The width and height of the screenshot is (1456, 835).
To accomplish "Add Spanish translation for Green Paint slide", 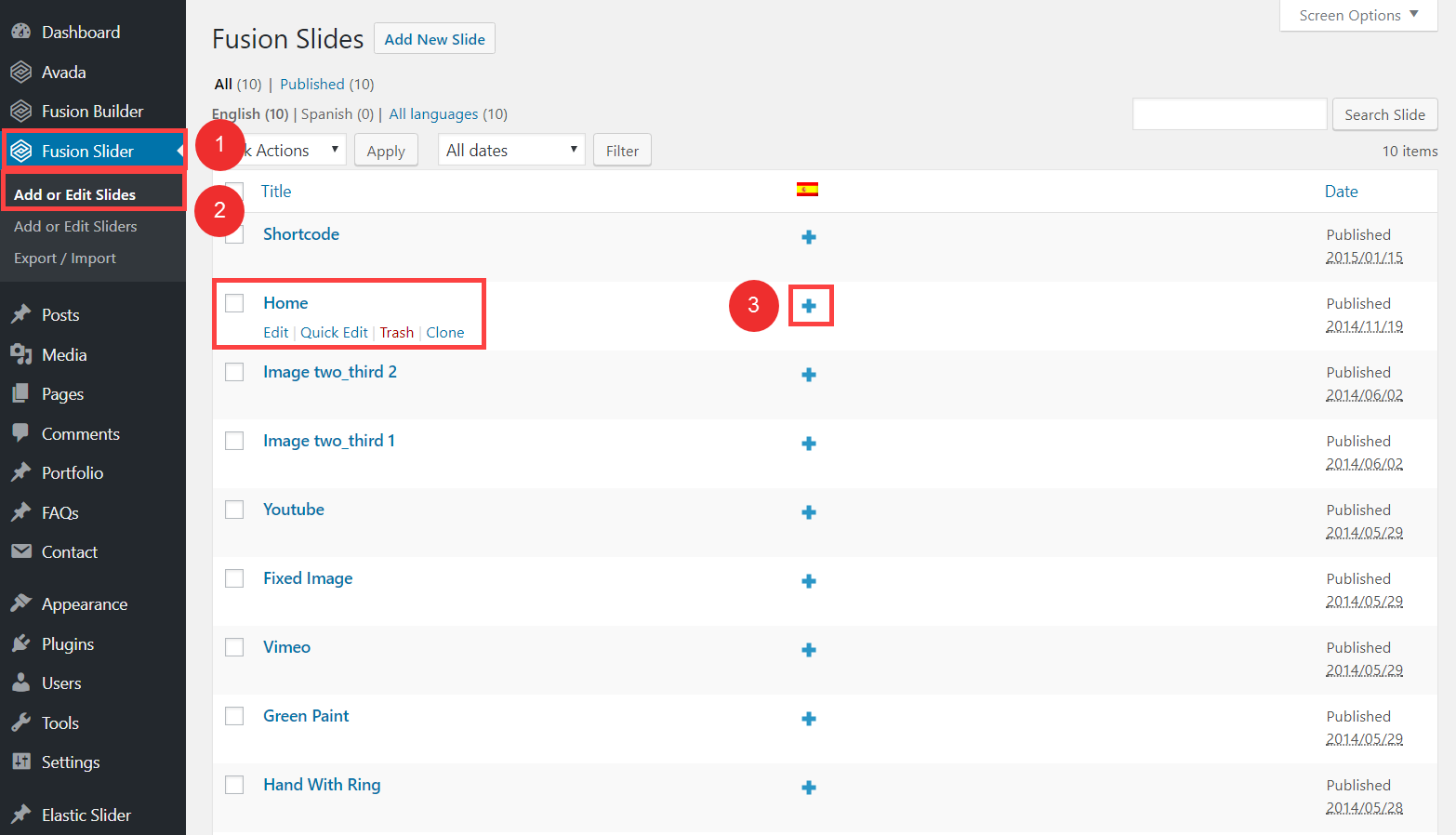I will click(x=809, y=719).
